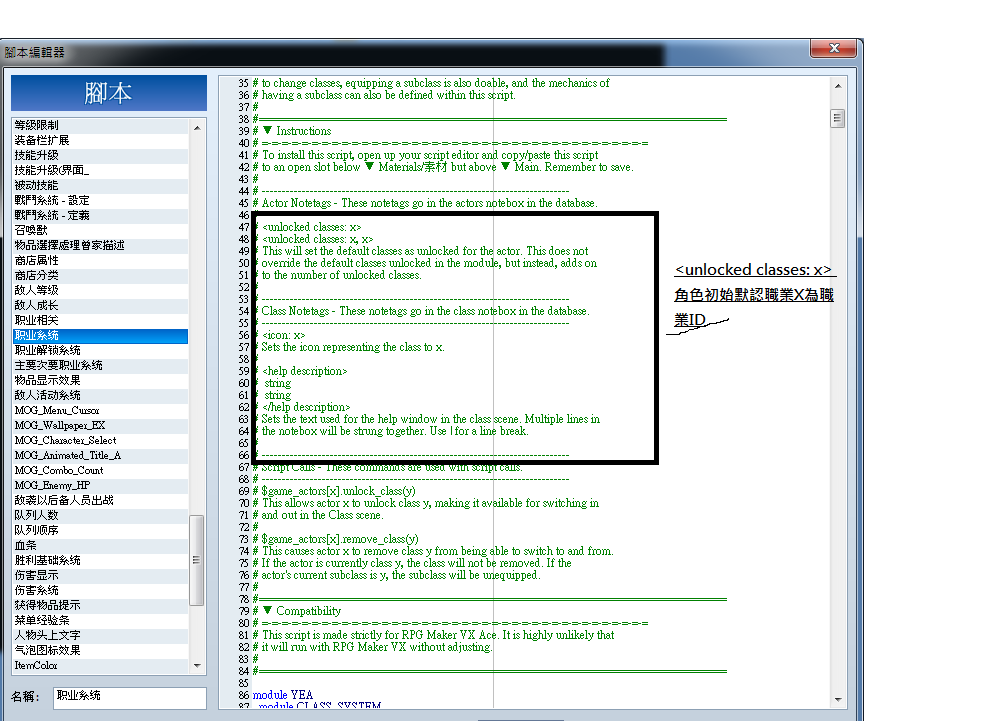Pick the 召喚獸 script
Screen dimensions: 997x721
pyautogui.click(x=100, y=230)
